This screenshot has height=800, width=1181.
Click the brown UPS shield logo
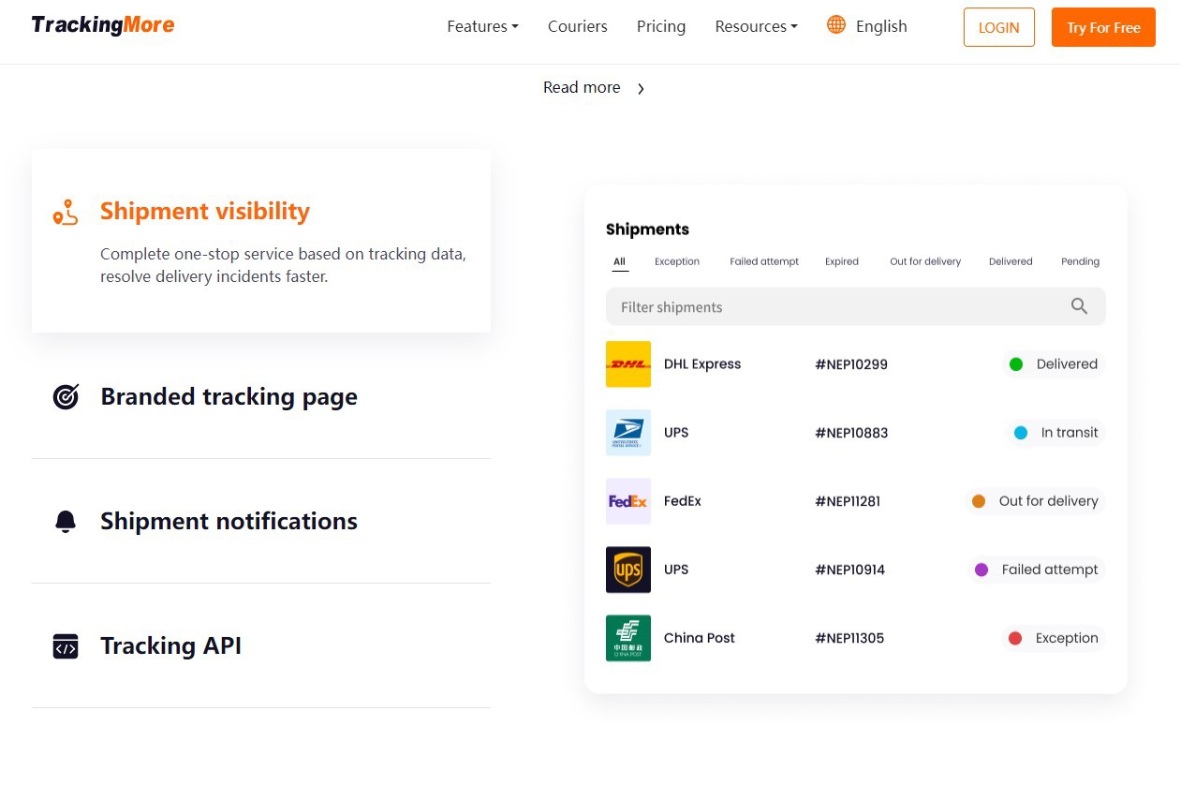(628, 569)
